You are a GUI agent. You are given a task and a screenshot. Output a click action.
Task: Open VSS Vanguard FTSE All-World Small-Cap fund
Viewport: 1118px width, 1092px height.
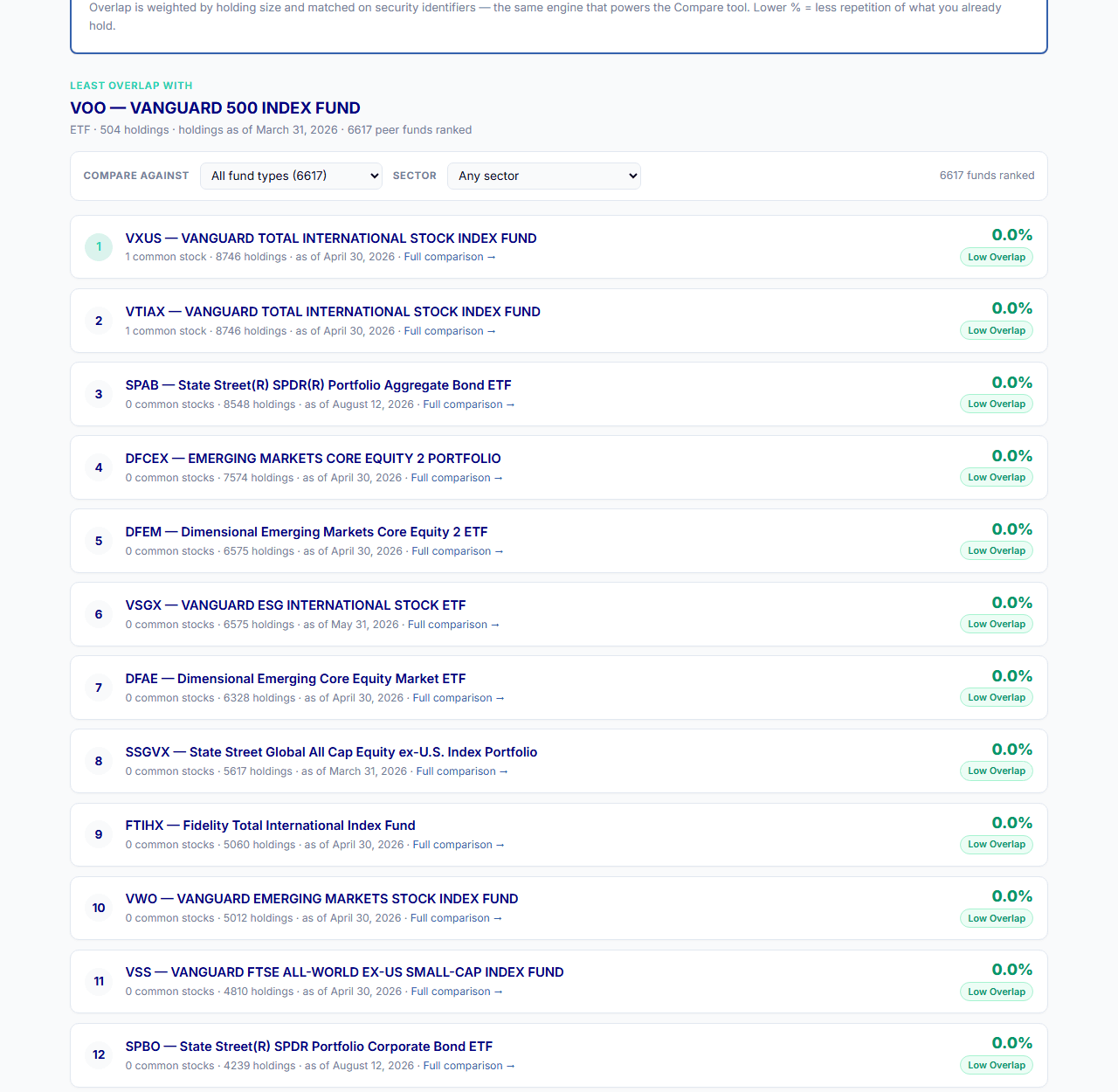point(344,972)
